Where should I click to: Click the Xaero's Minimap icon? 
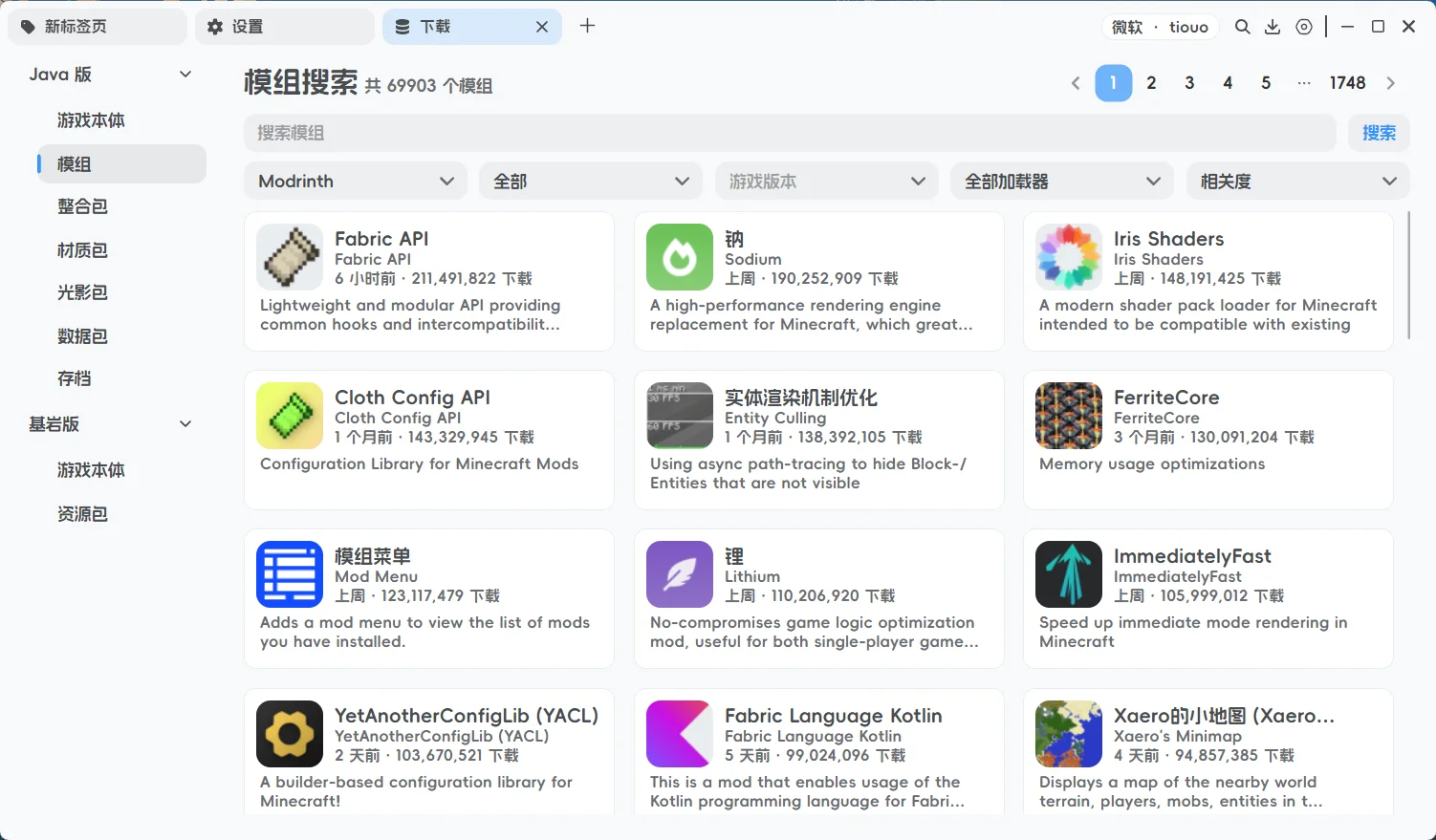click(1069, 734)
